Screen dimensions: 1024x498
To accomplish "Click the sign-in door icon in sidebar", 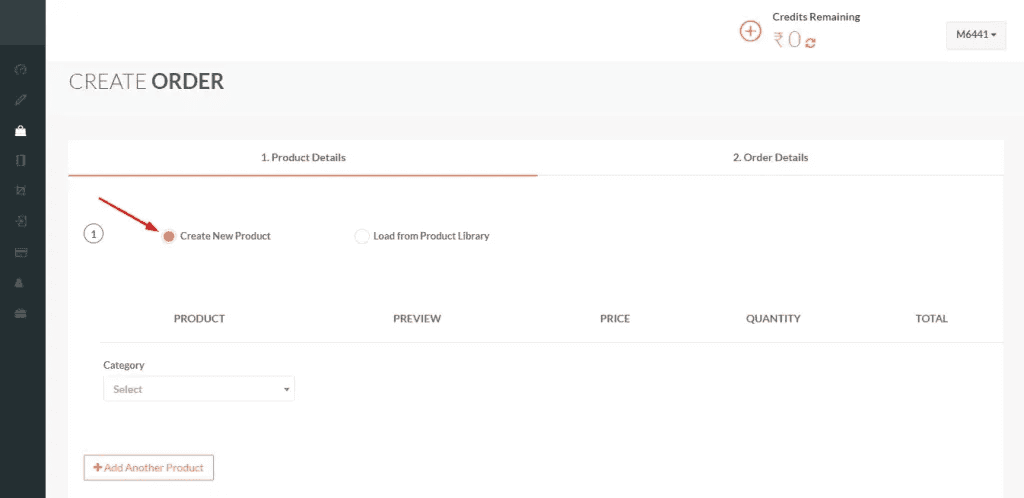I will (x=21, y=221).
